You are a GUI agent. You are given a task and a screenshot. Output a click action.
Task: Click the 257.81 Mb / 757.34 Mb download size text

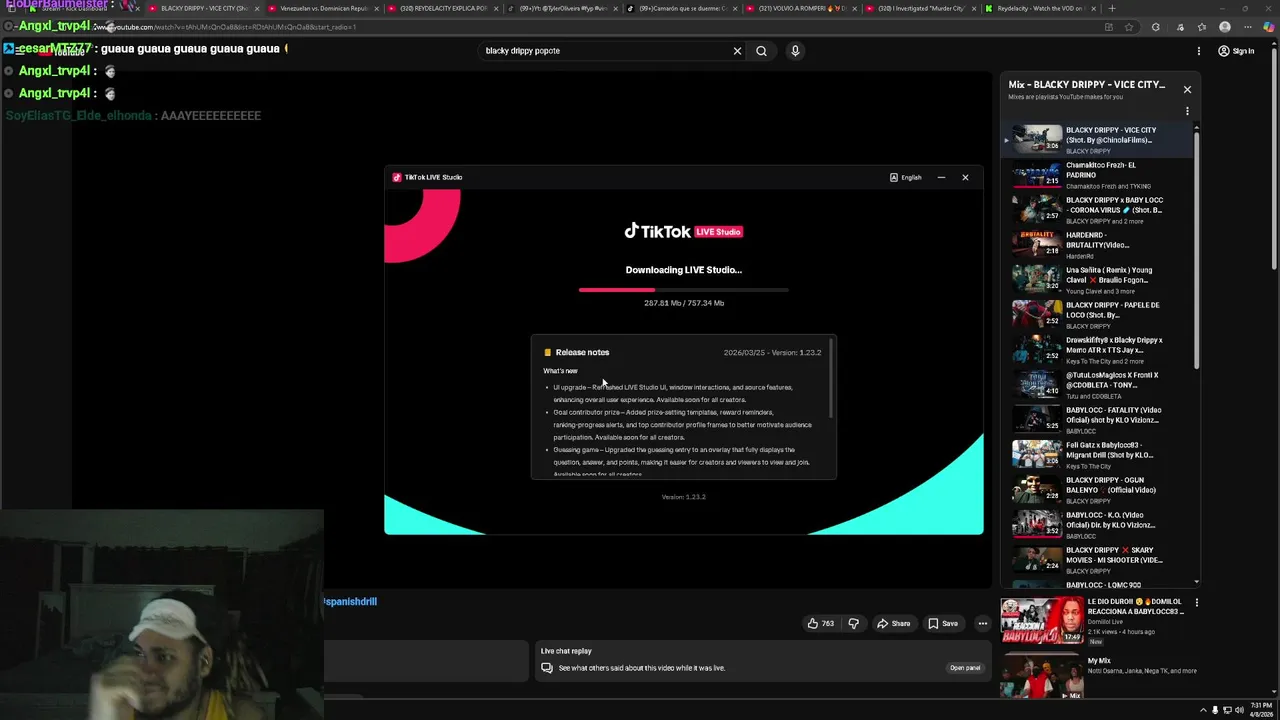[x=684, y=303]
